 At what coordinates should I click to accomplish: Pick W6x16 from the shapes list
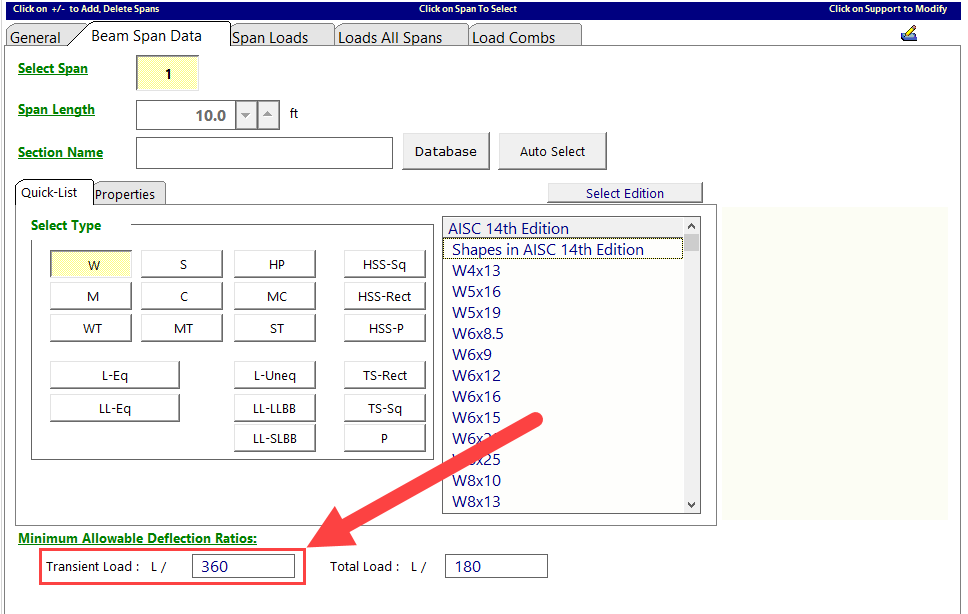(x=563, y=397)
